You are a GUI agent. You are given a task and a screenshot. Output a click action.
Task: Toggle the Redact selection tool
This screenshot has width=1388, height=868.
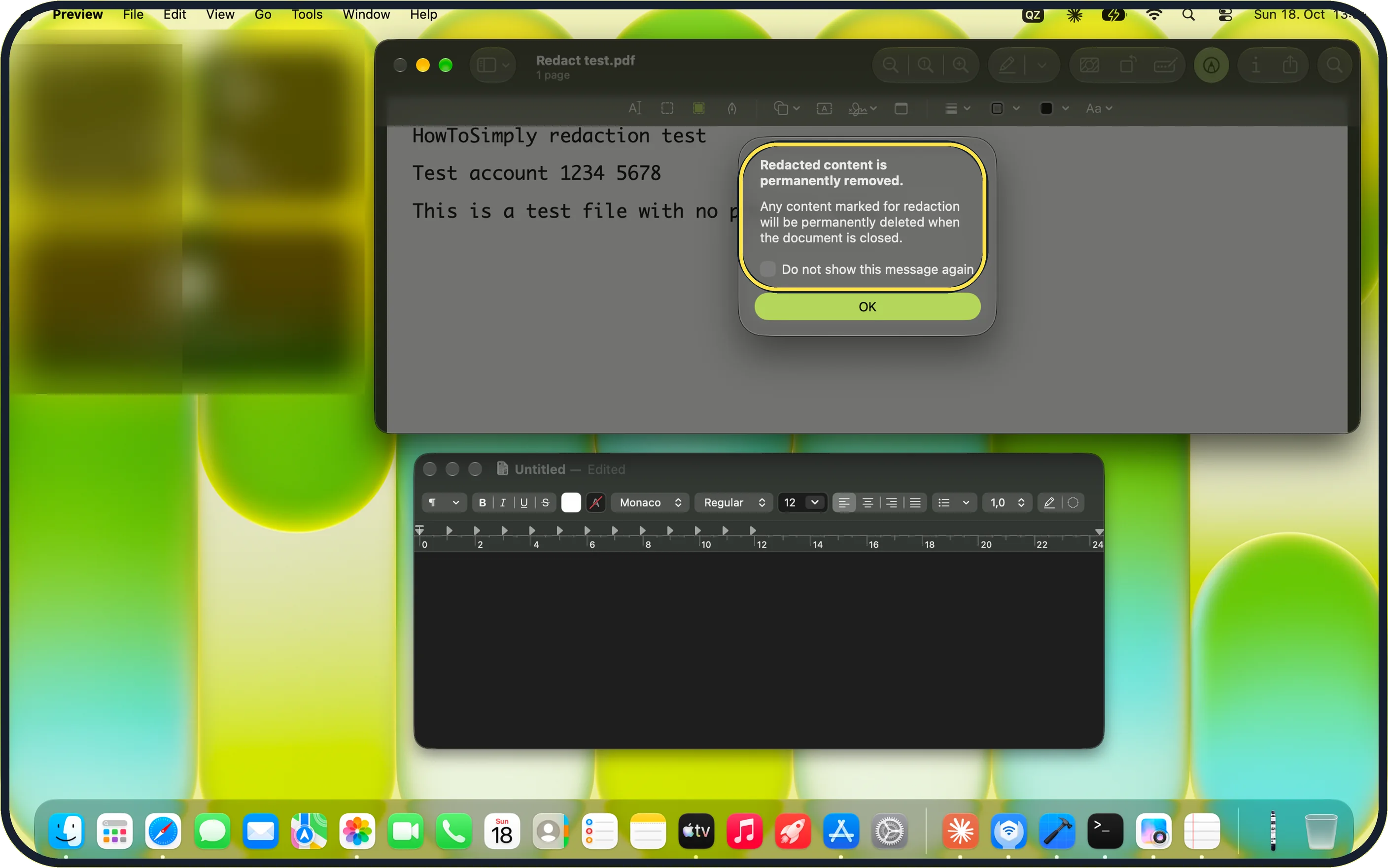tap(699, 108)
